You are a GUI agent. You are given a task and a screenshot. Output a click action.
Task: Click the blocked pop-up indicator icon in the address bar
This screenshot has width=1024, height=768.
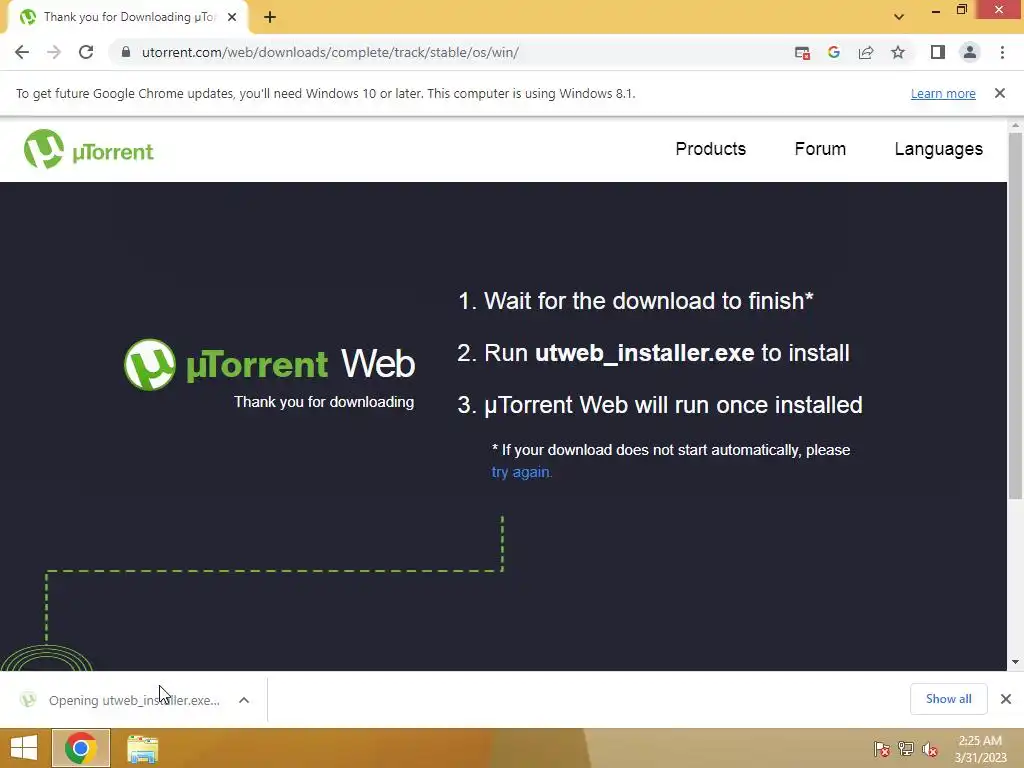[x=802, y=53]
